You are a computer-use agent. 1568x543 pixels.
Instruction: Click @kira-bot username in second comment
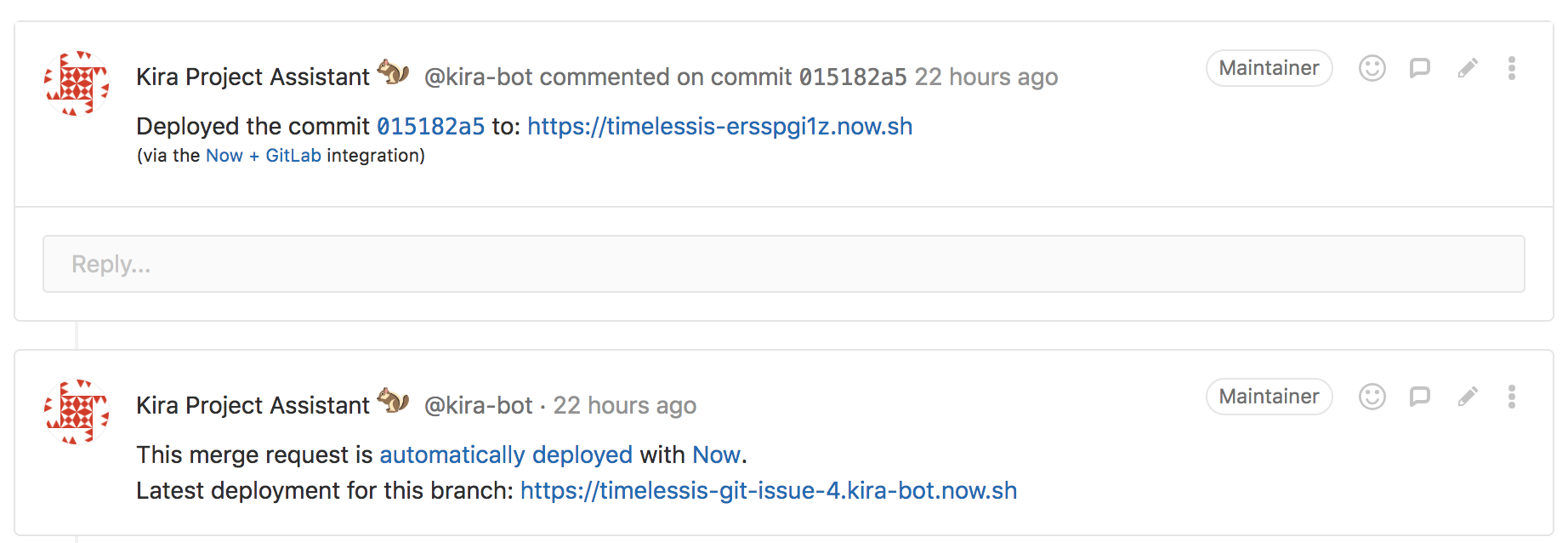[x=478, y=406]
